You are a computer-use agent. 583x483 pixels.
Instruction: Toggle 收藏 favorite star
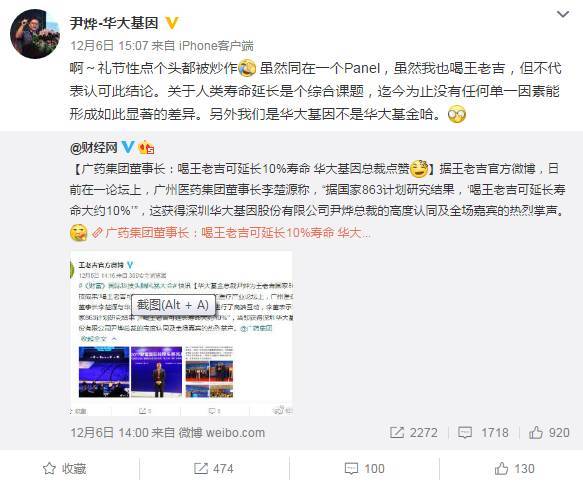tap(64, 468)
